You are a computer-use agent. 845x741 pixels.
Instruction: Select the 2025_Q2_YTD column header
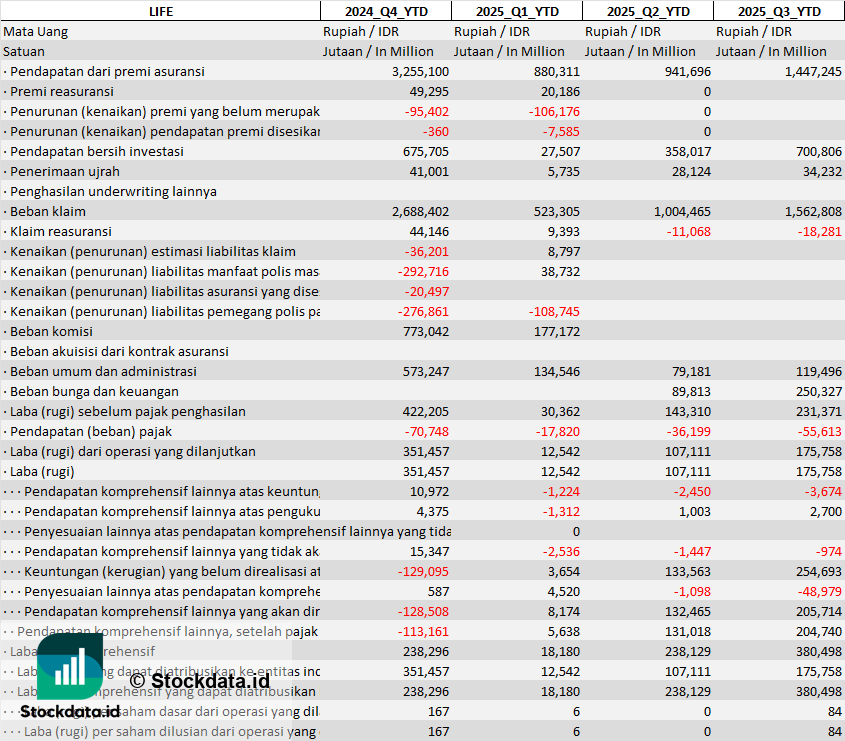(x=648, y=11)
